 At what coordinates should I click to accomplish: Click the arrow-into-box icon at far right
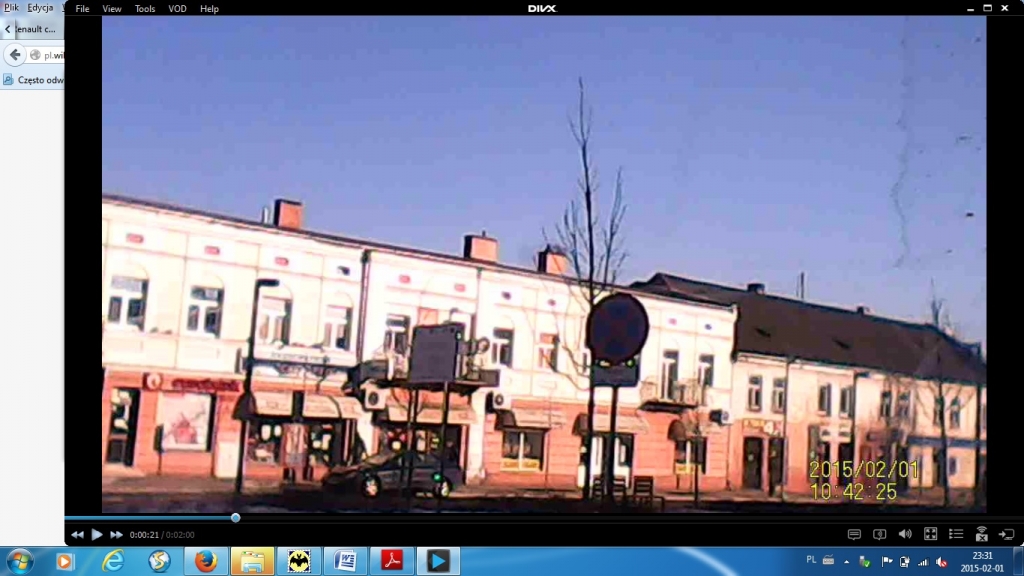pyautogui.click(x=1006, y=535)
